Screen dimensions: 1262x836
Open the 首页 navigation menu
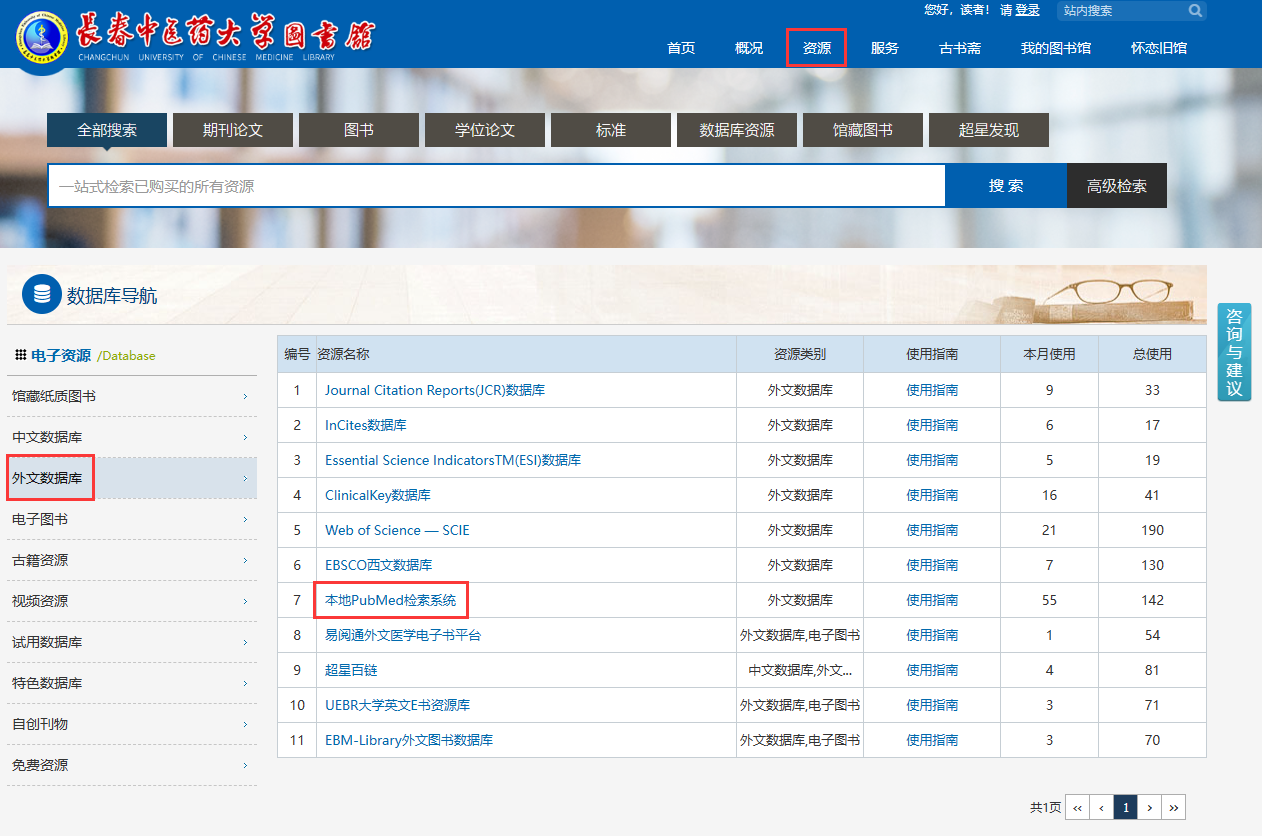pyautogui.click(x=681, y=48)
